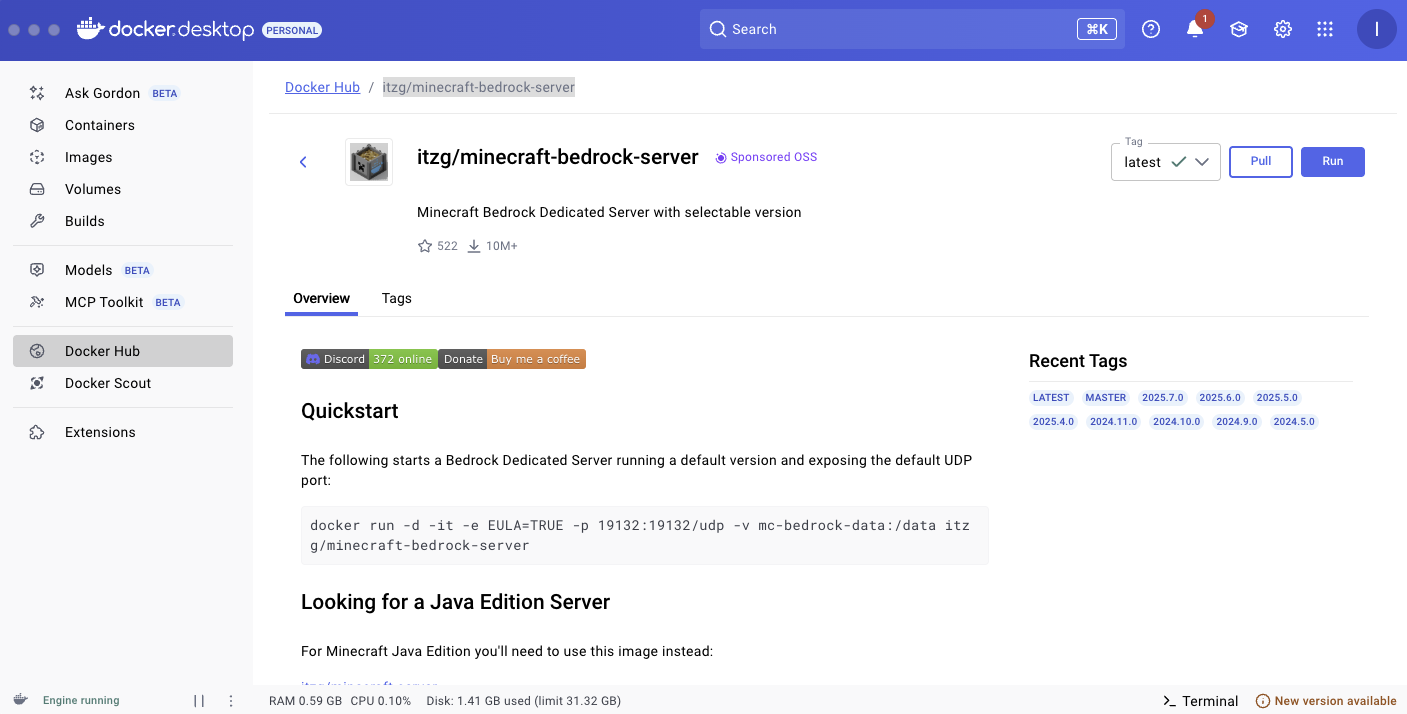Click the whale engine status icon
The width and height of the screenshot is (1407, 714).
(20, 700)
